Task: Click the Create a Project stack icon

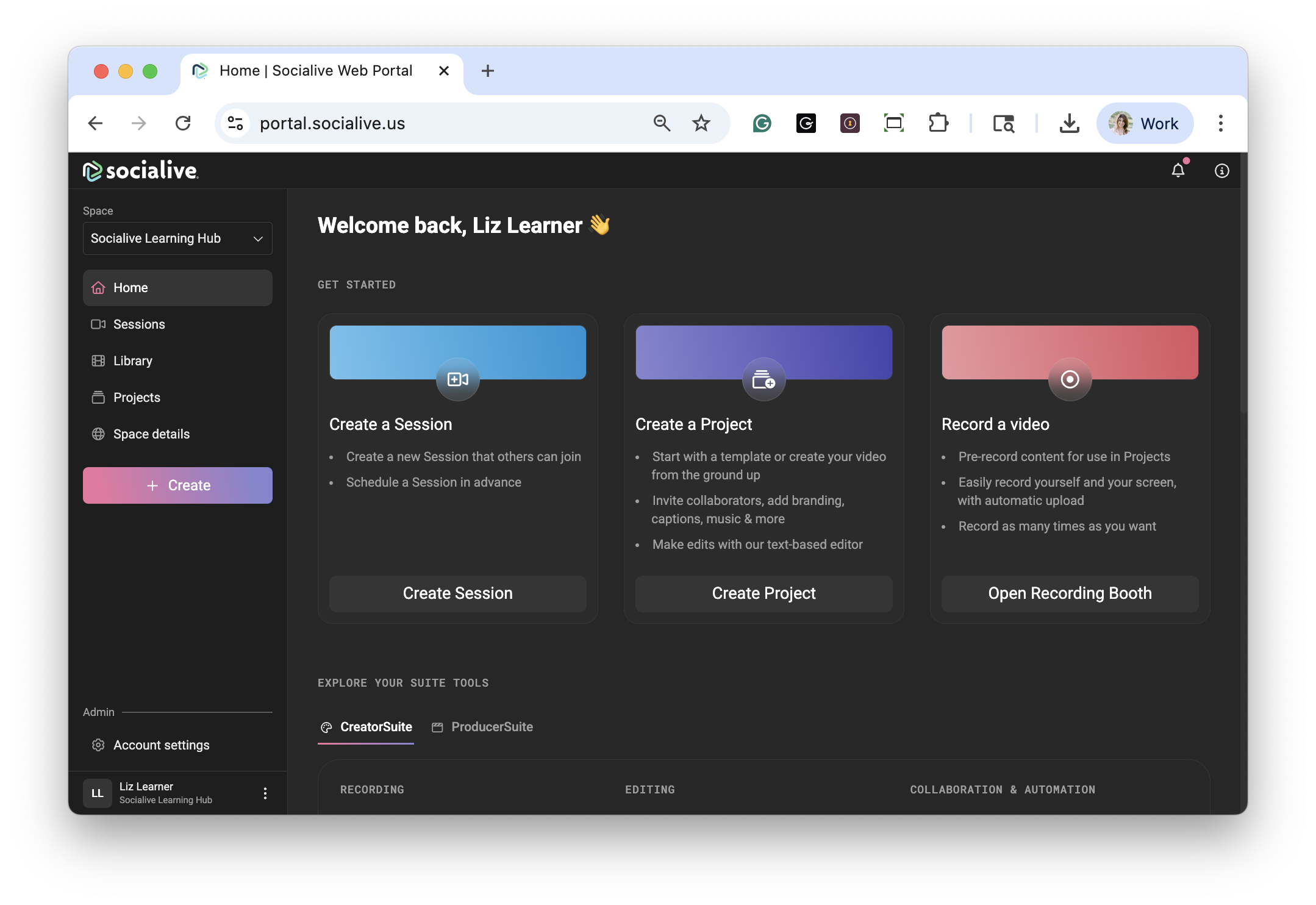Action: [x=763, y=379]
